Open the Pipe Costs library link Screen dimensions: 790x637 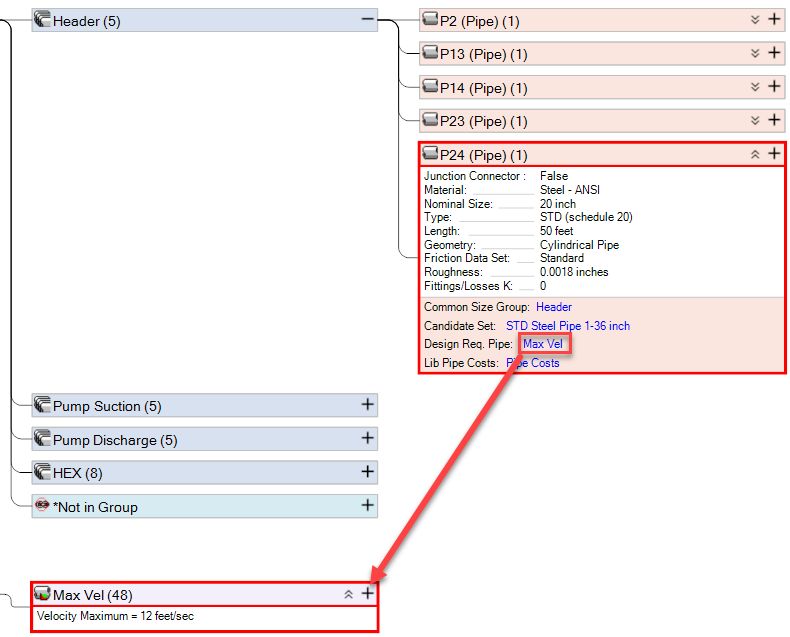533,363
